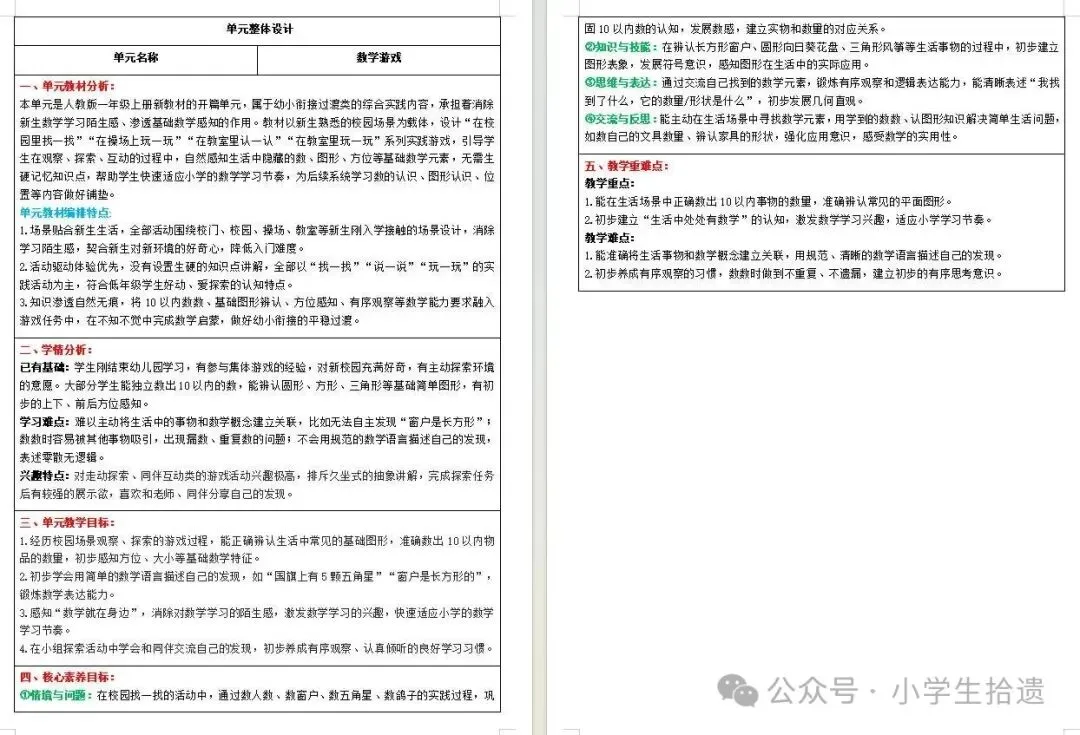Viewport: 1080px width, 735px height.
Task: Select the "数学游戏" table cell
Action: 379,58
